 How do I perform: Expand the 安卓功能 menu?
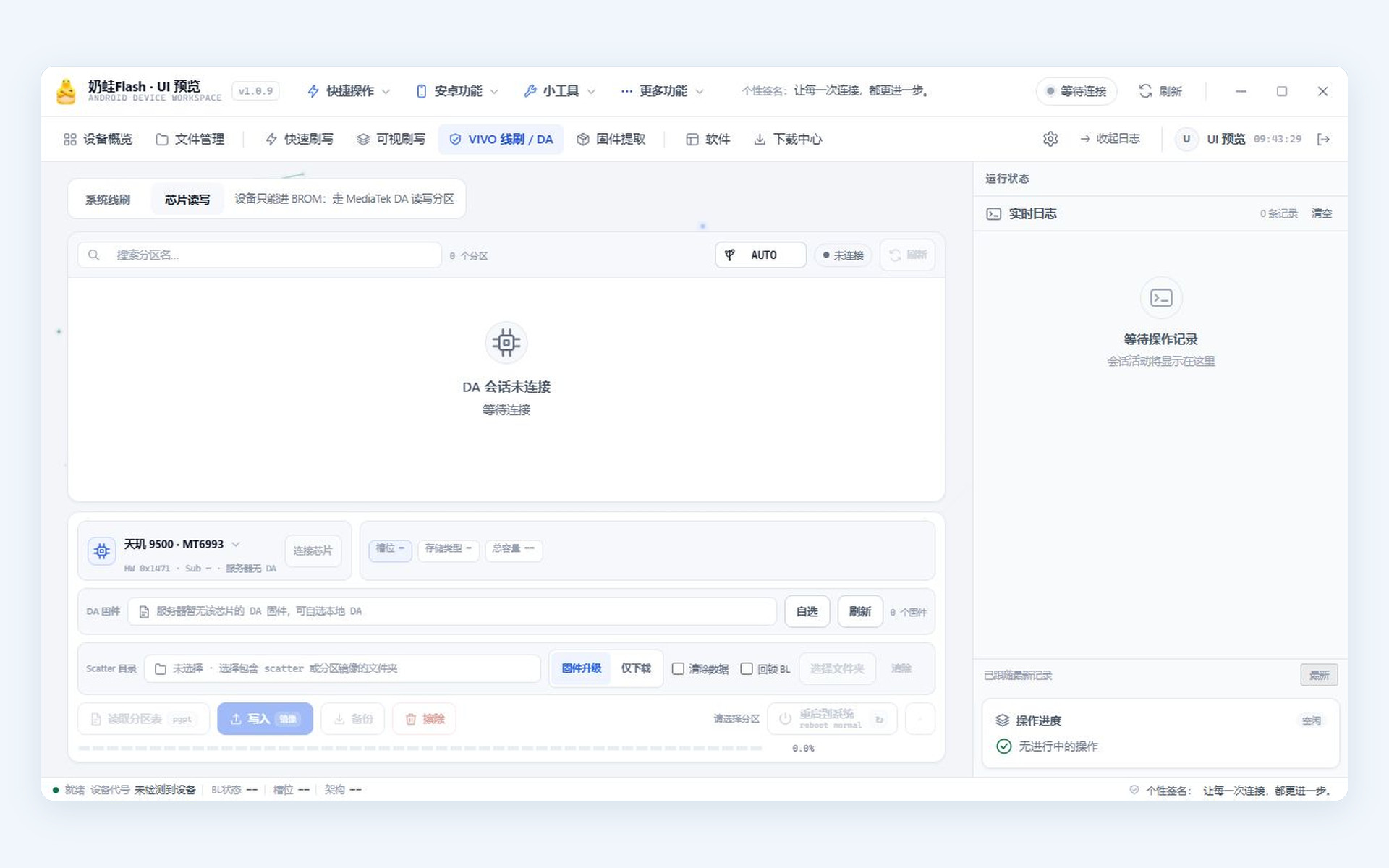pyautogui.click(x=457, y=91)
